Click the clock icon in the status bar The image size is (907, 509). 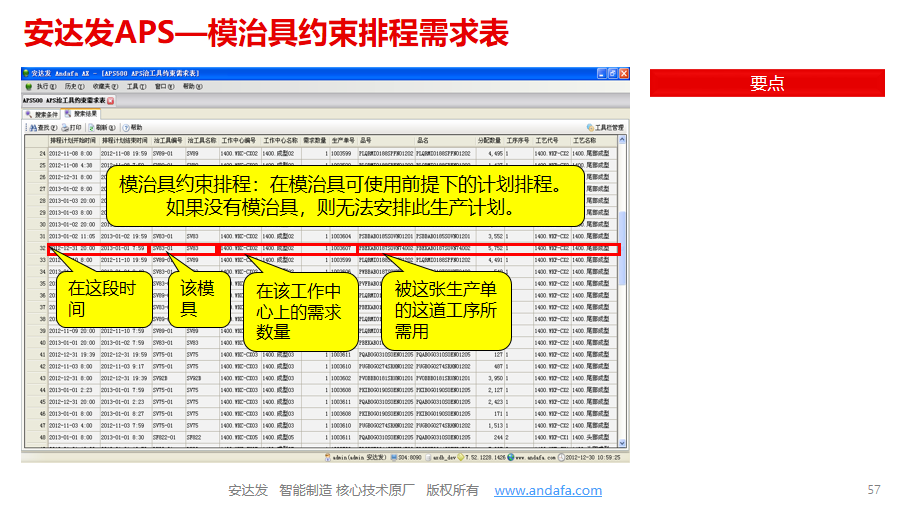click(561, 458)
